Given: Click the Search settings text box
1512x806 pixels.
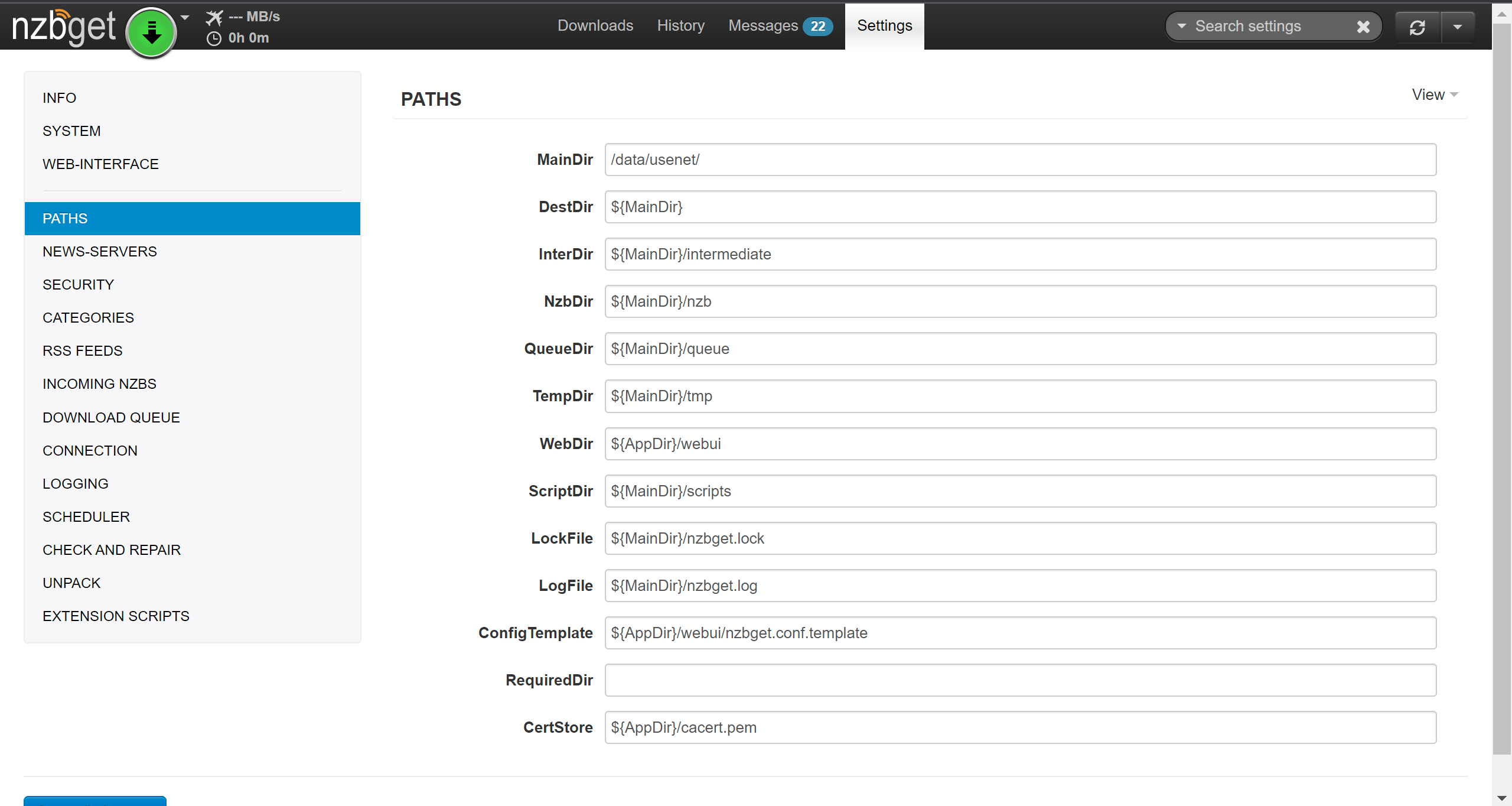Looking at the screenshot, I should pos(1270,27).
